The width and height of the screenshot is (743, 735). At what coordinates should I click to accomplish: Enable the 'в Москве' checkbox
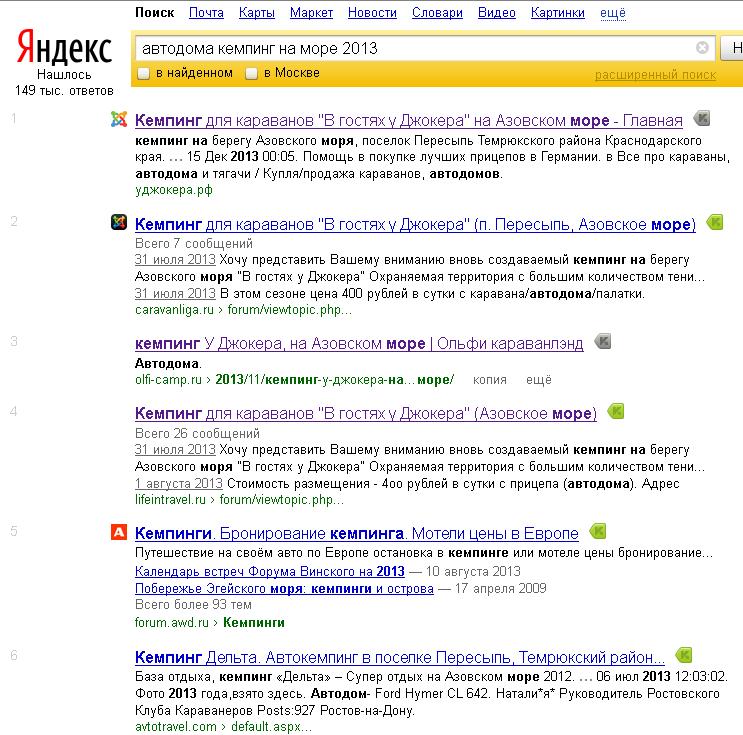(x=251, y=73)
